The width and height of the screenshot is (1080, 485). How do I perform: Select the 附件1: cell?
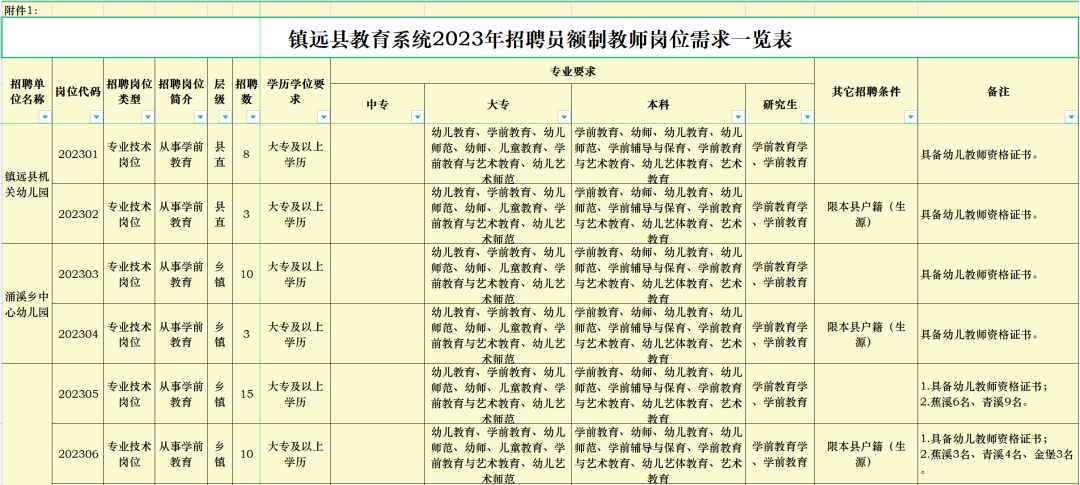(x=27, y=10)
